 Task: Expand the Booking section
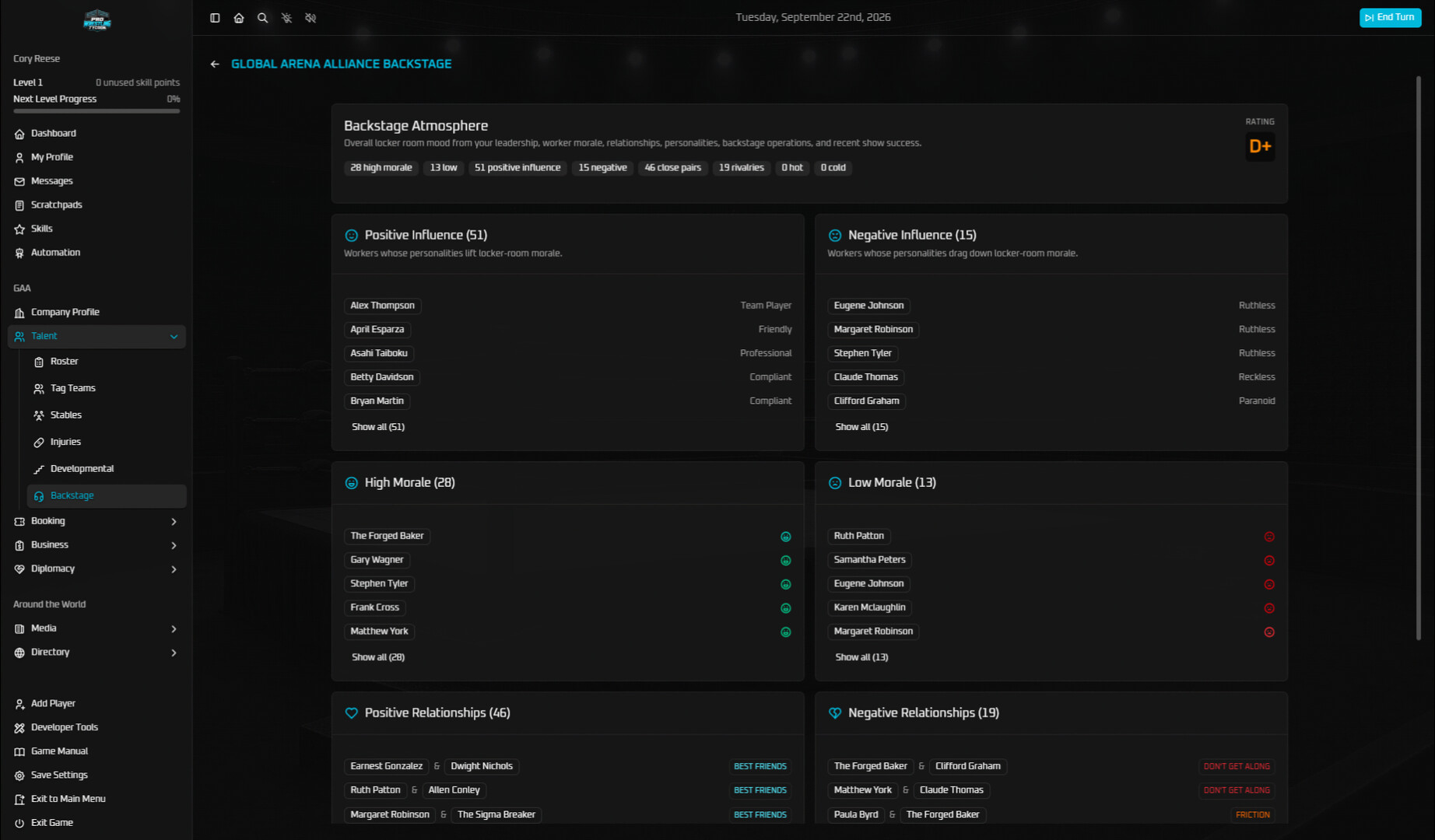pyautogui.click(x=96, y=521)
